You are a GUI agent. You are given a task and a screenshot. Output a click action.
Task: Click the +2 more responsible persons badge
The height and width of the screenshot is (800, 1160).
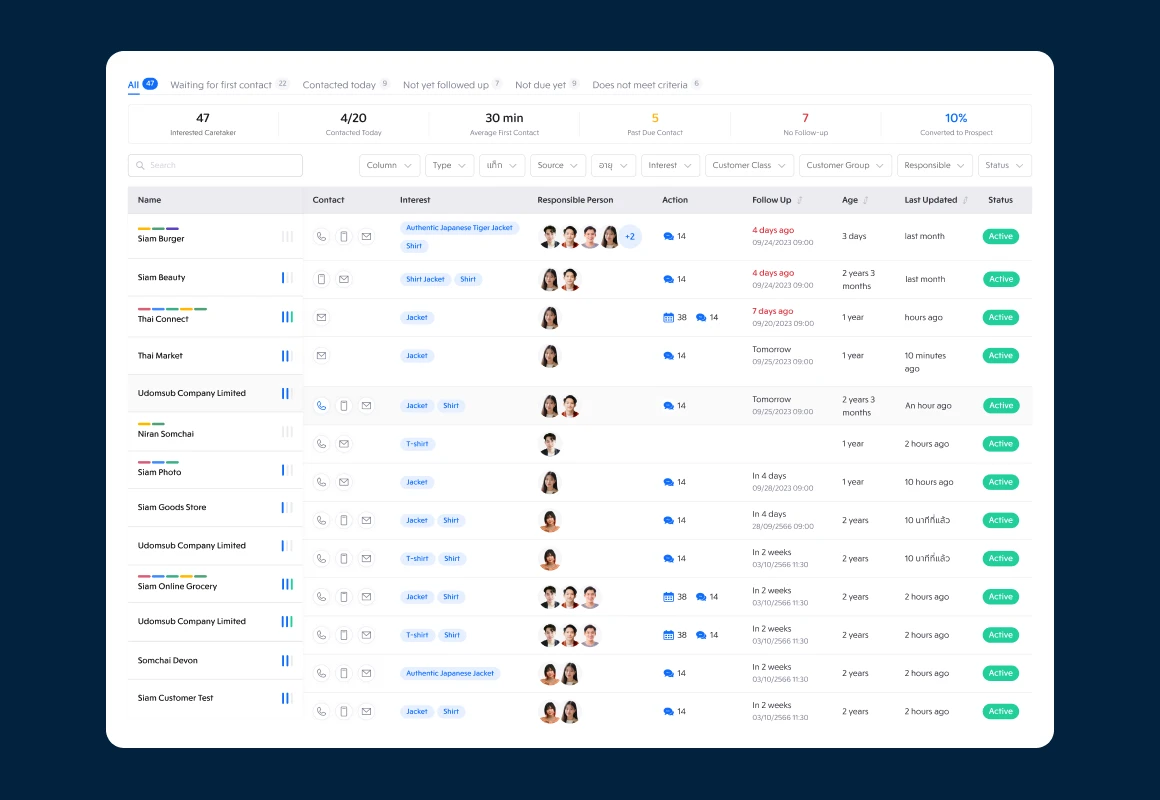630,237
